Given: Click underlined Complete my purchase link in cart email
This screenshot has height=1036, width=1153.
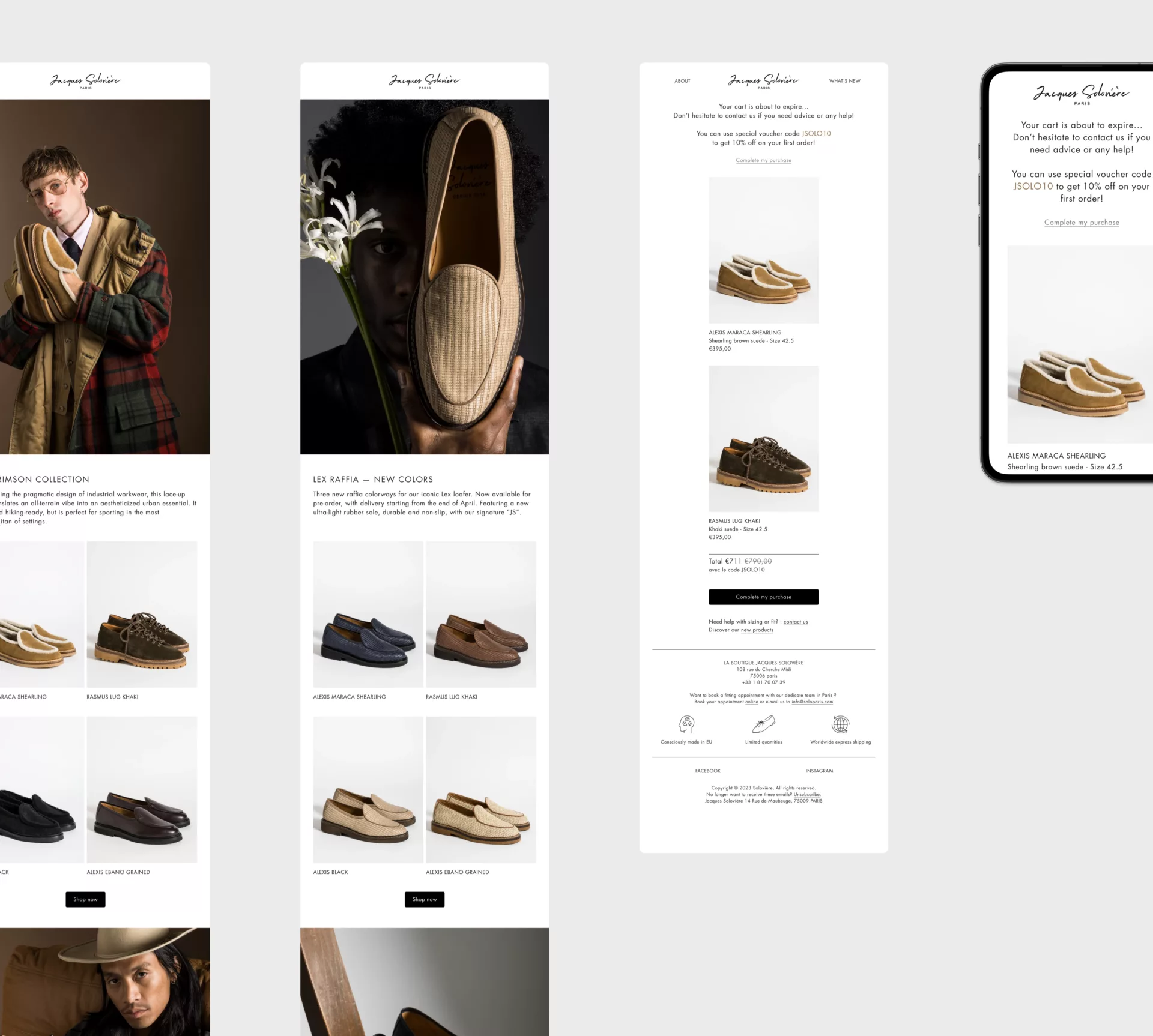Looking at the screenshot, I should (763, 160).
